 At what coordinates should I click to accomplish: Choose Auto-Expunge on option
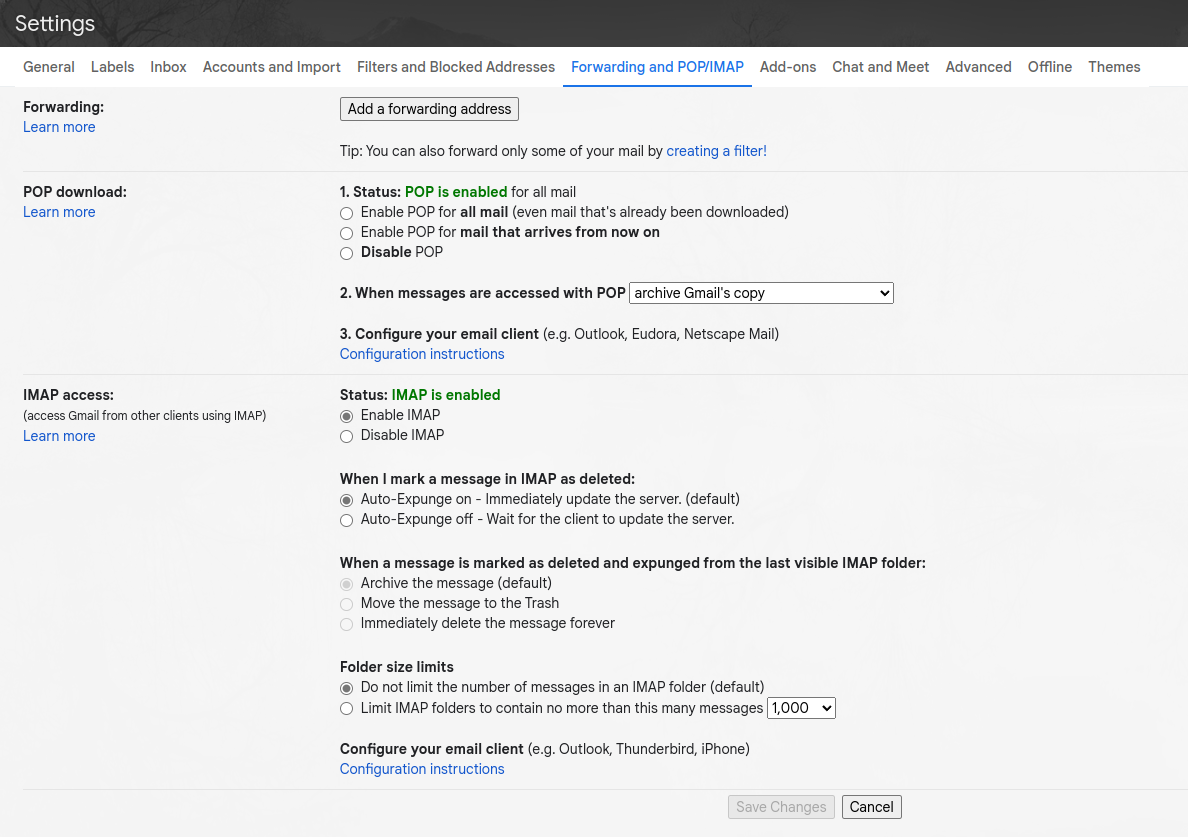tap(346, 500)
